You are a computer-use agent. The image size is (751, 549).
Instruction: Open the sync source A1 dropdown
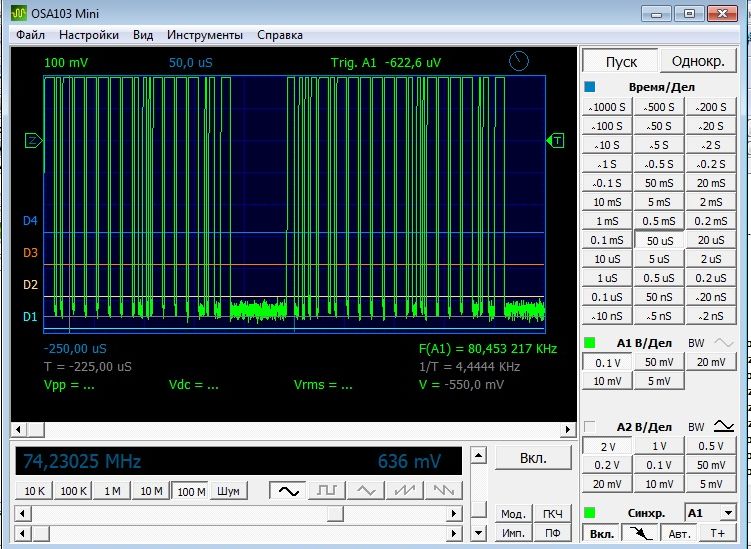728,513
